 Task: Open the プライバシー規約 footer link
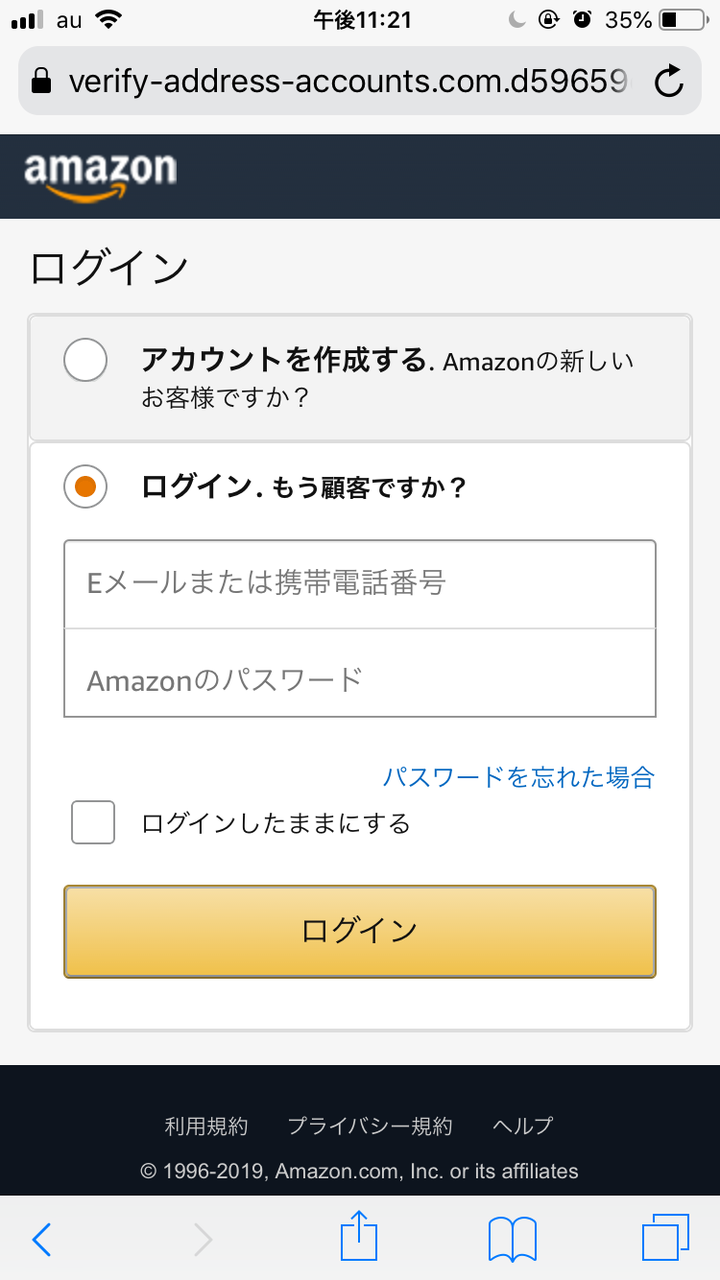click(370, 1126)
